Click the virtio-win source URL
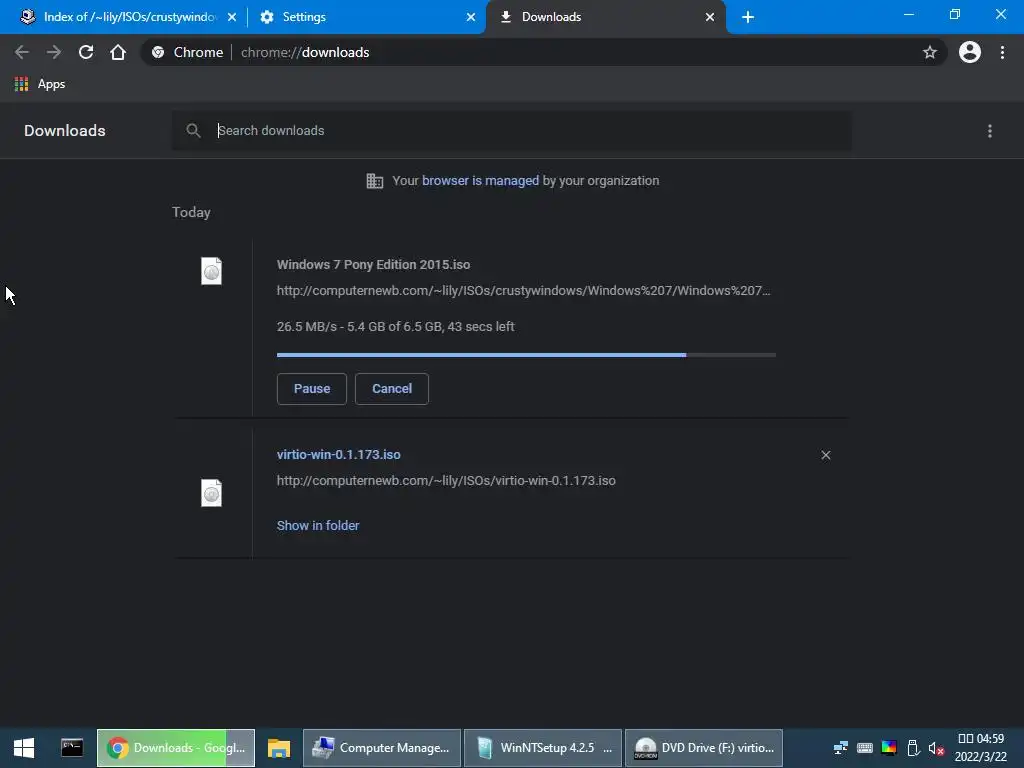Screen dimensions: 1024x768 pyautogui.click(x=446, y=481)
